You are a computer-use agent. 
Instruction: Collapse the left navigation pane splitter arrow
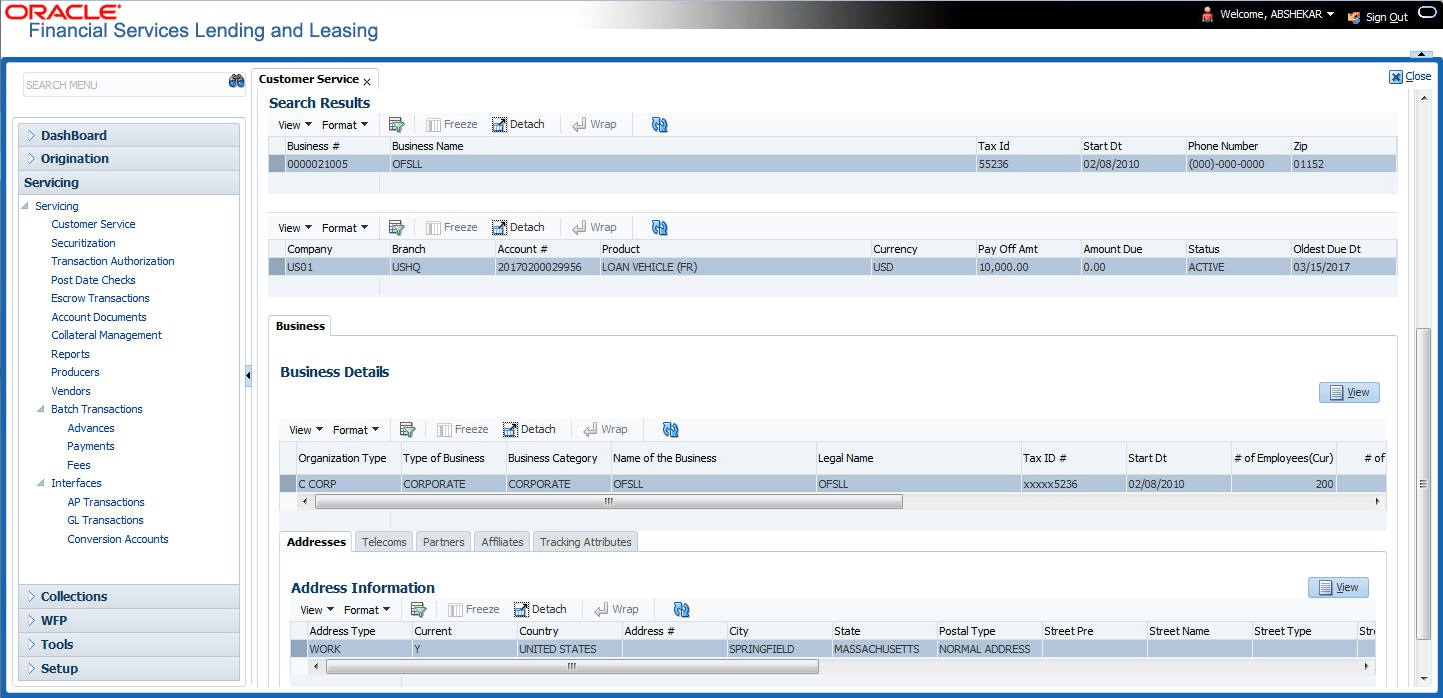click(248, 375)
